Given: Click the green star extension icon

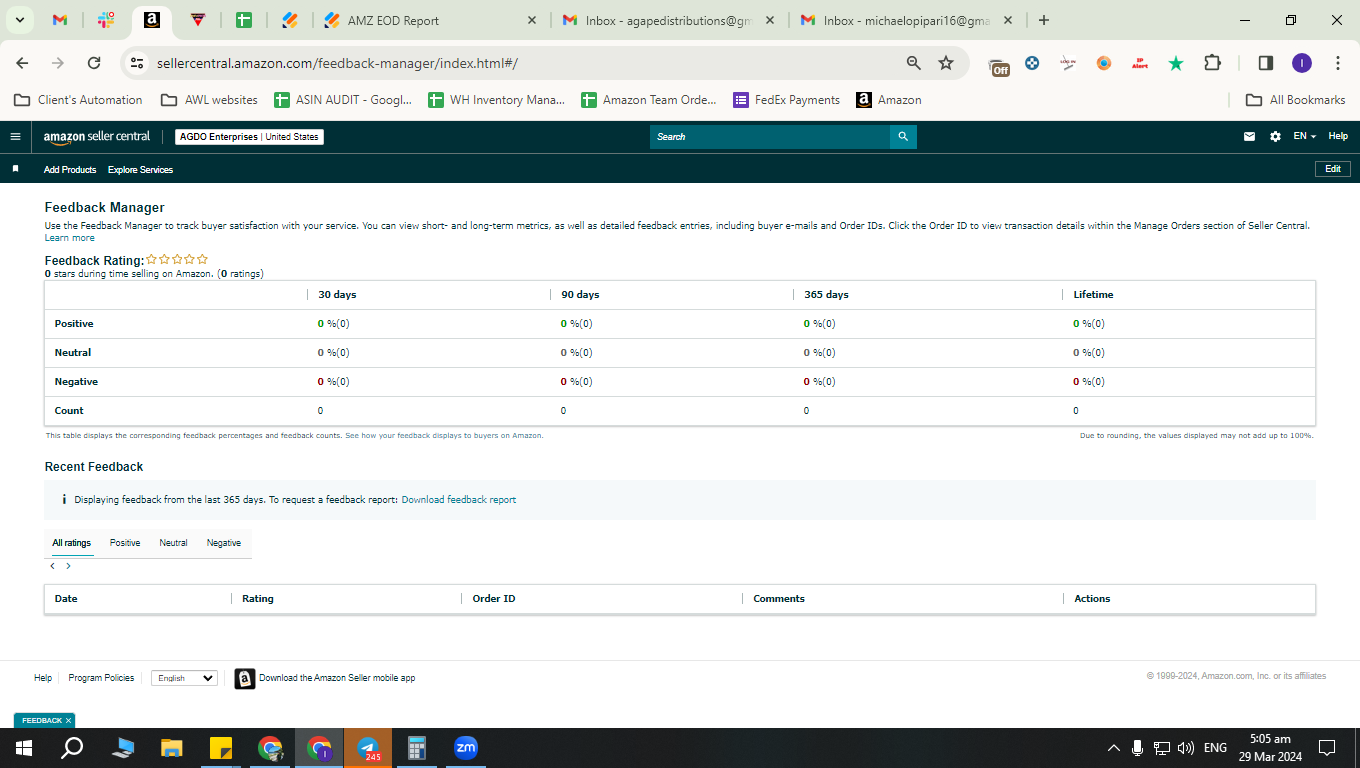Looking at the screenshot, I should tap(1176, 63).
